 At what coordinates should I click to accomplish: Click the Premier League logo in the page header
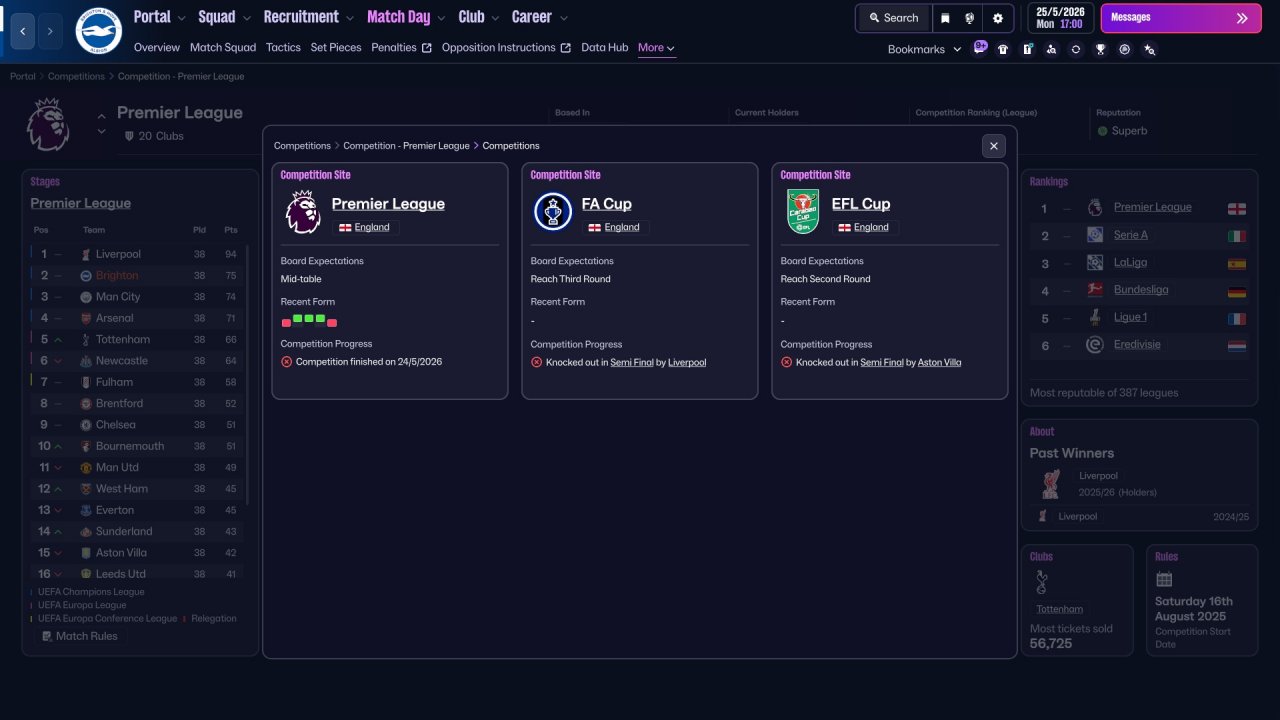[48, 124]
